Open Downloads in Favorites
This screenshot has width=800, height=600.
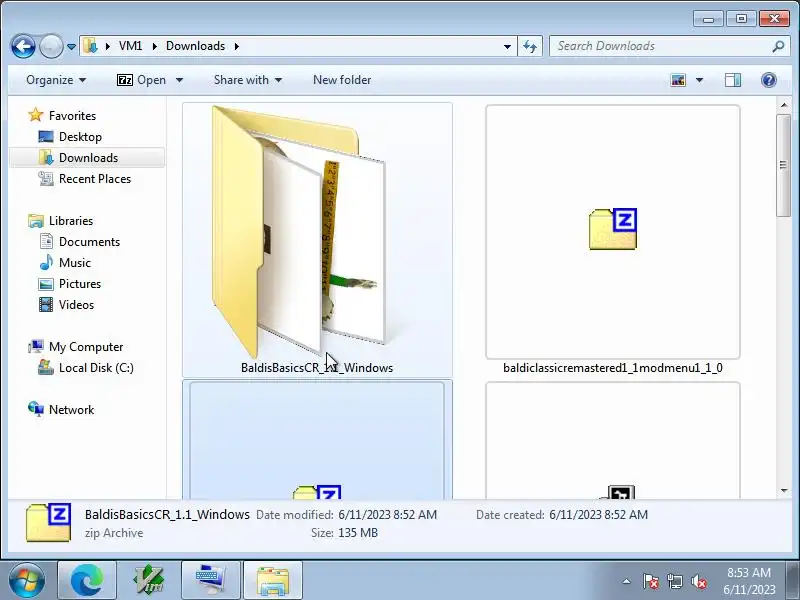[88, 158]
